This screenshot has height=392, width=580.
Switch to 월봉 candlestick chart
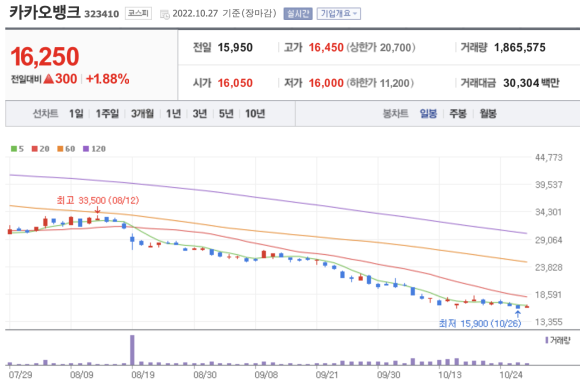tap(488, 114)
